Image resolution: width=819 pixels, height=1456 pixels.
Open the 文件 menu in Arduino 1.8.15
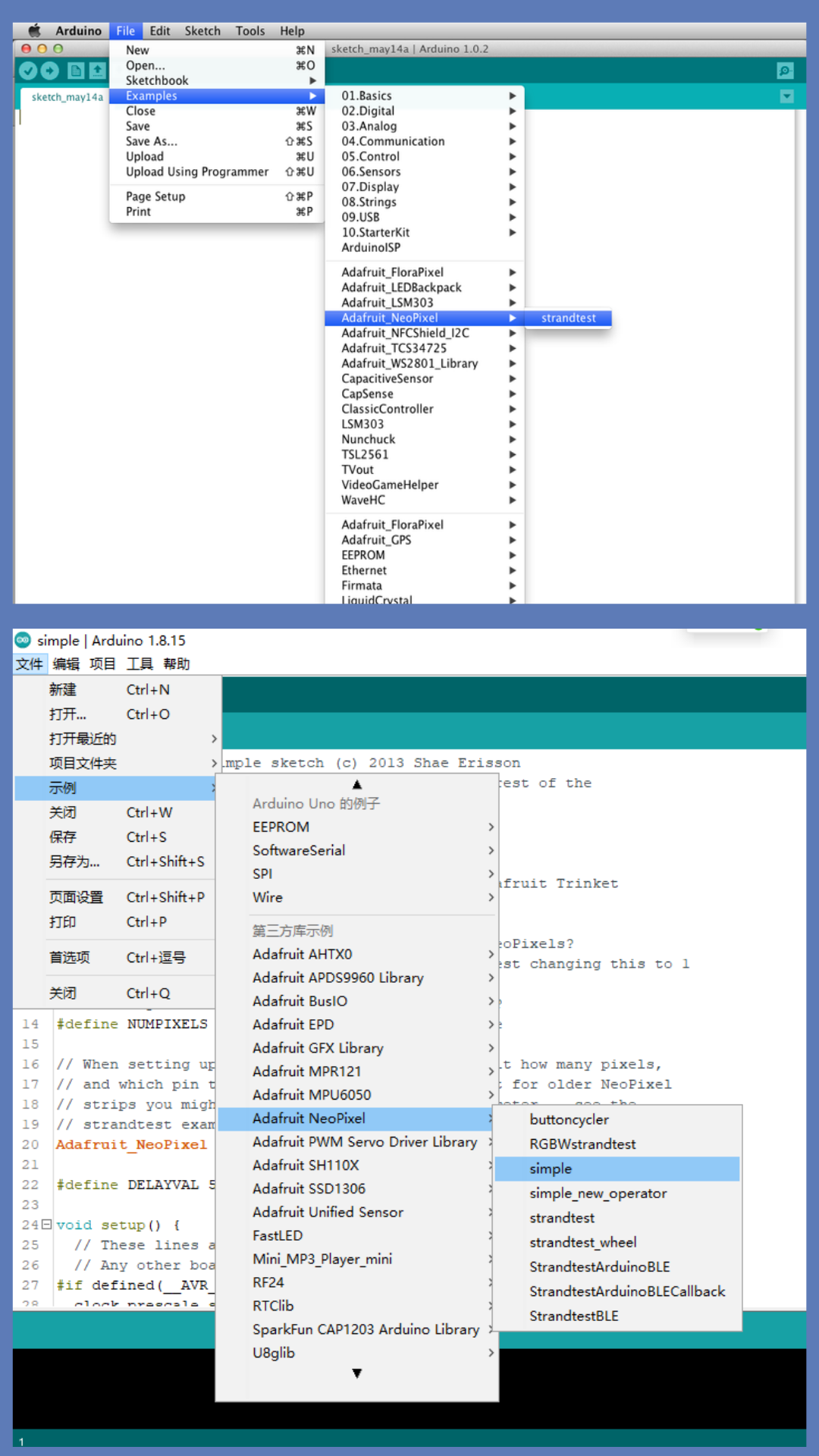pos(30,664)
